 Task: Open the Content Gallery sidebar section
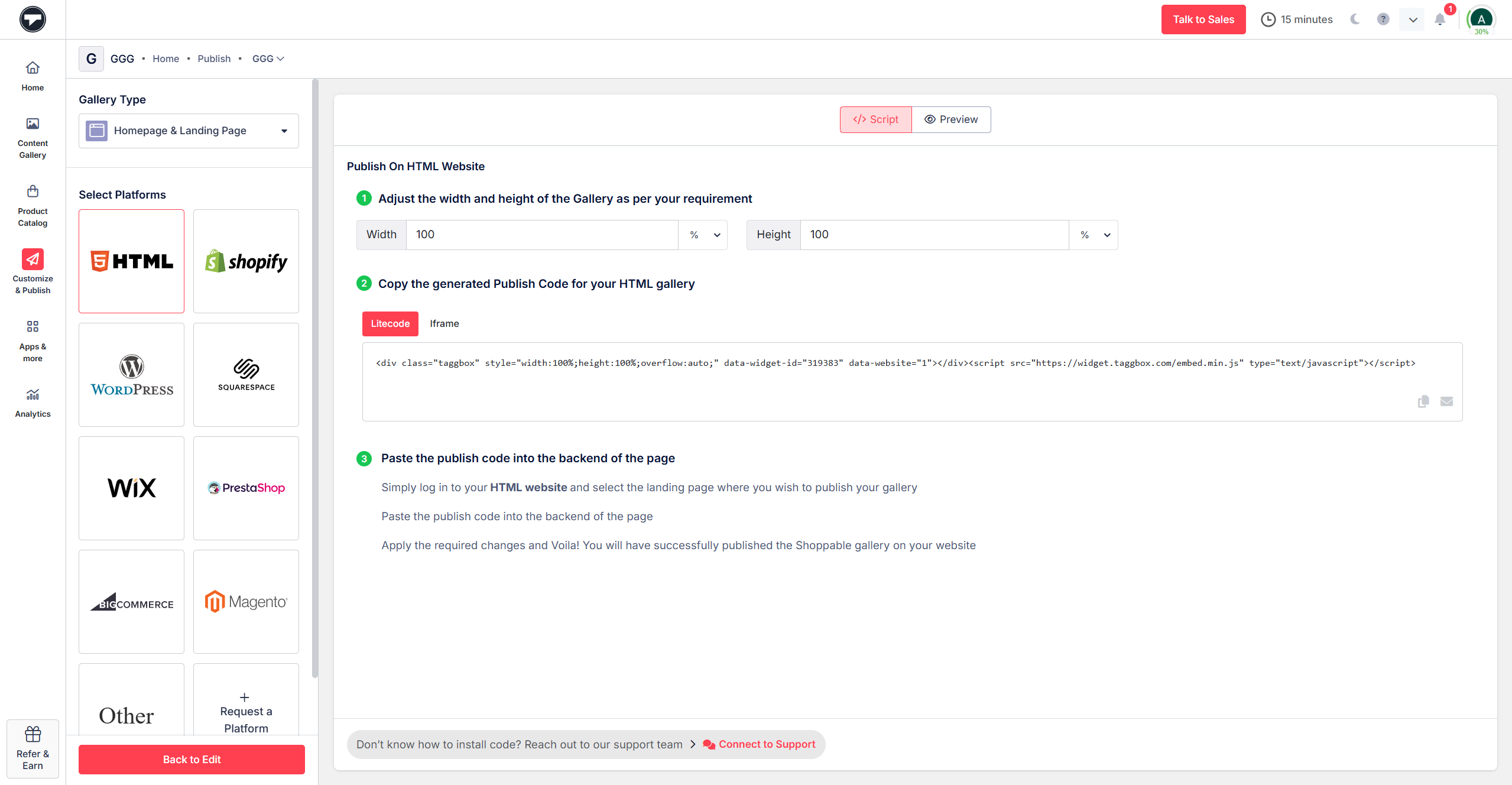tap(33, 138)
